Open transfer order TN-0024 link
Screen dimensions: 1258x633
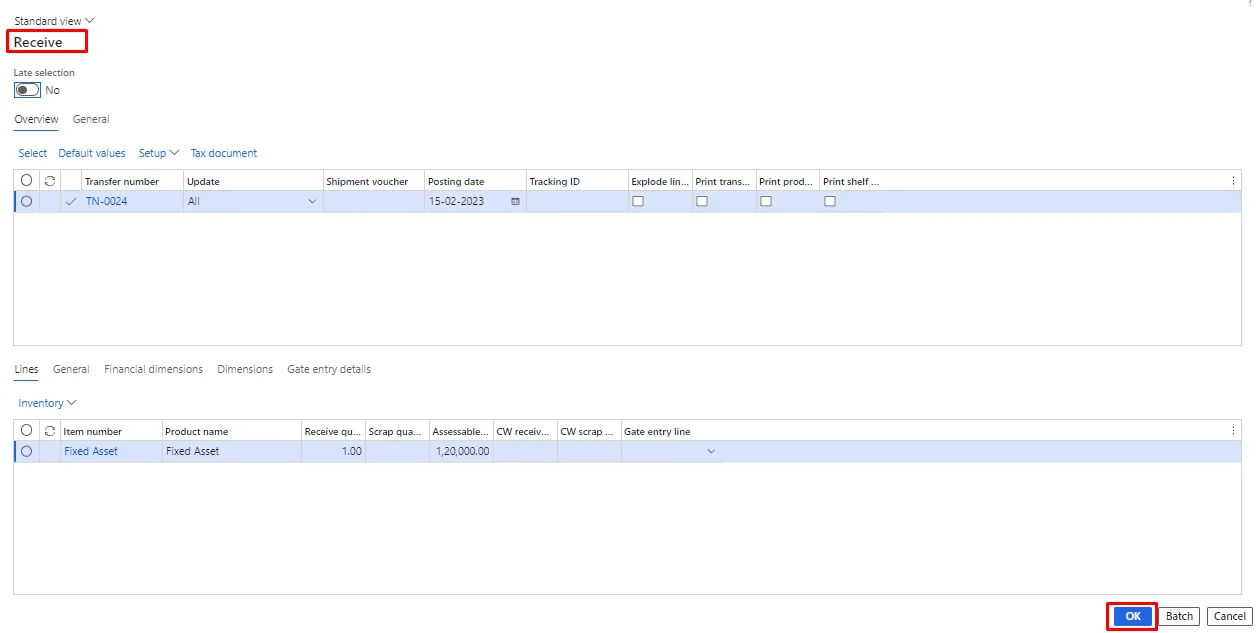[106, 201]
